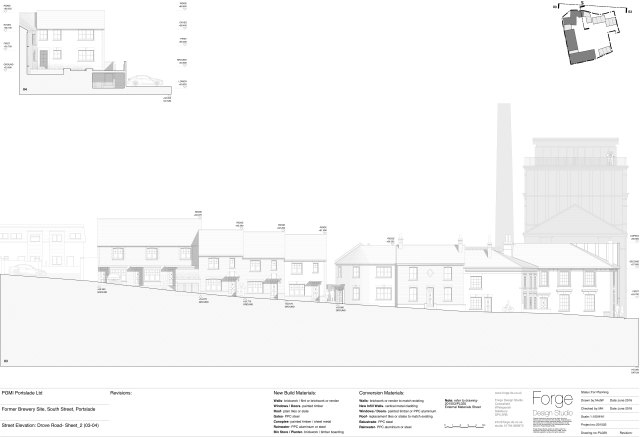Click the elevation 03 label marker
This screenshot has height=437, width=640.
(x=6, y=359)
